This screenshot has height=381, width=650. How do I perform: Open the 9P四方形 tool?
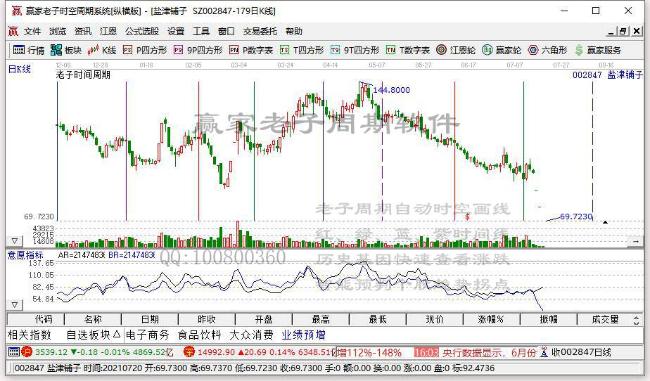[x=198, y=50]
